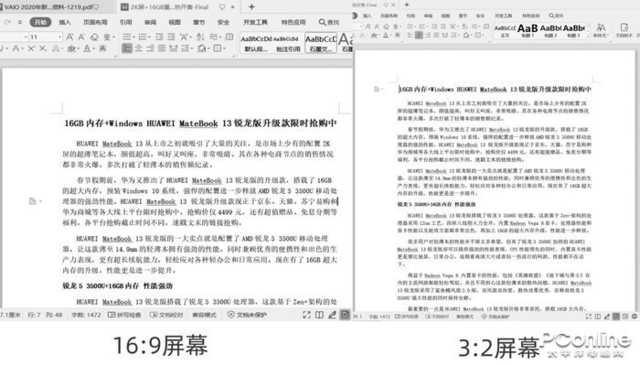The height and width of the screenshot is (365, 640).
Task: Apply the 标题 3 style in the 3:2 window
Action: 574,31
